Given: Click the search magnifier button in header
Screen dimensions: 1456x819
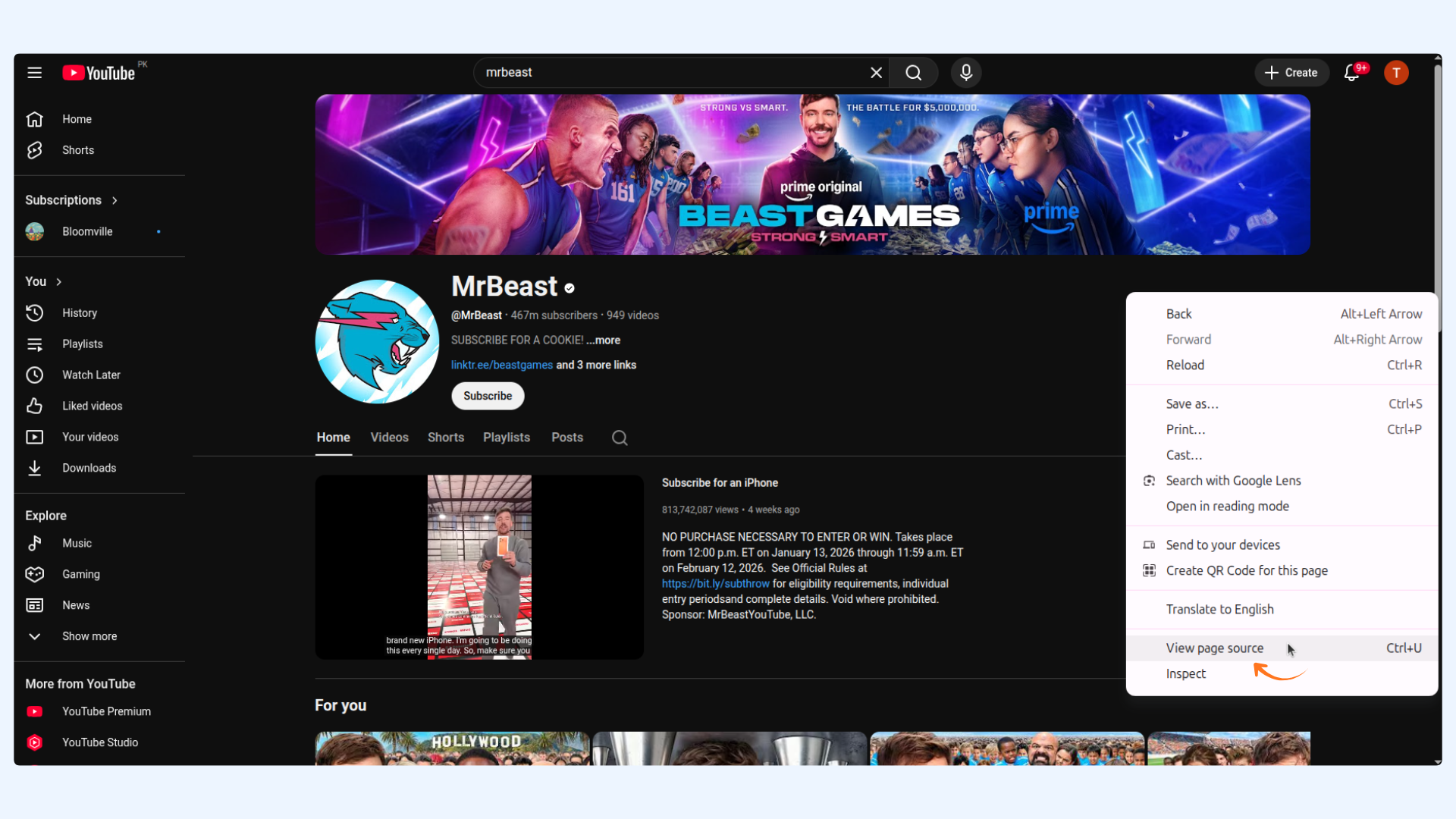Looking at the screenshot, I should [x=914, y=73].
